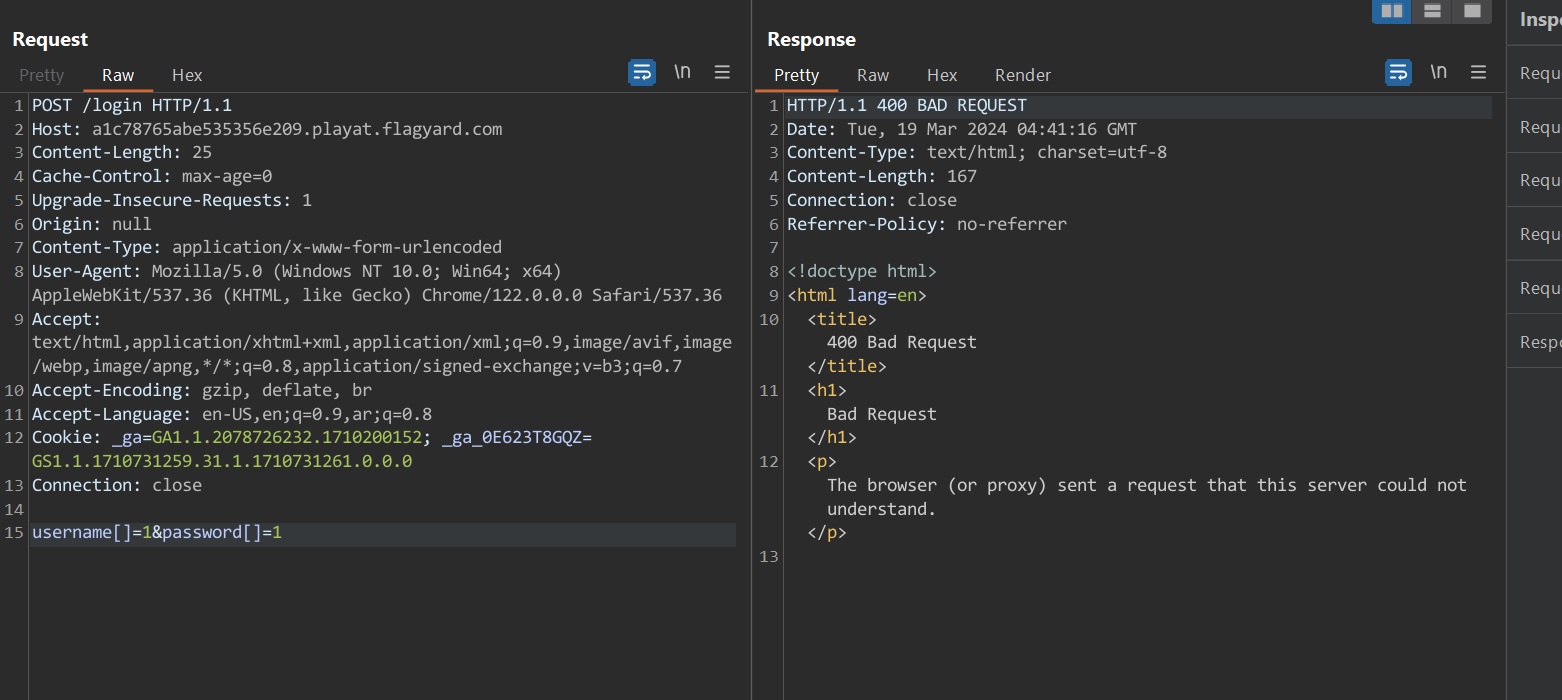1562x700 pixels.
Task: Select the Pretty tab in Response panel
Action: pos(796,75)
